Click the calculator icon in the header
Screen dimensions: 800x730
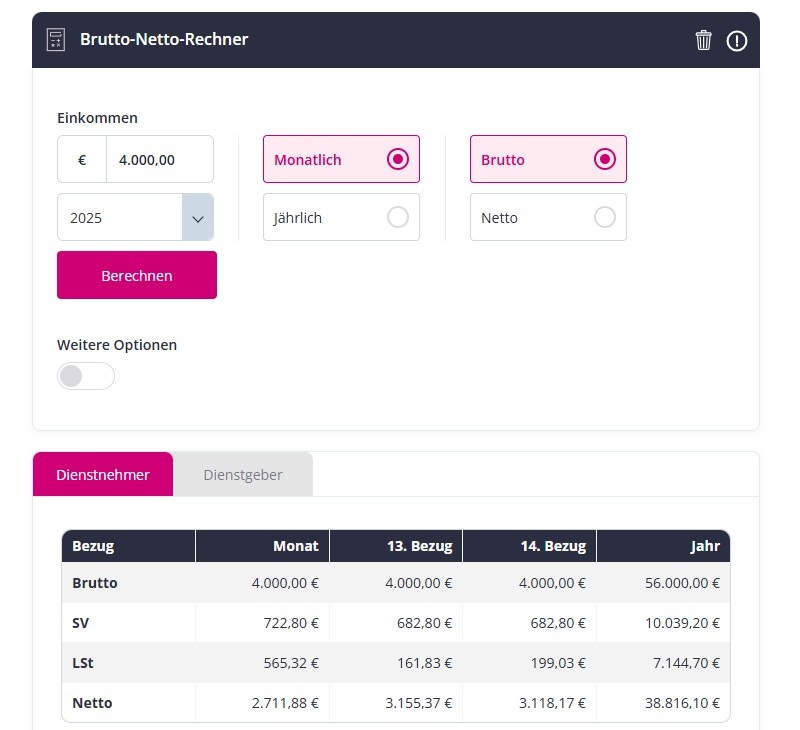[56, 40]
